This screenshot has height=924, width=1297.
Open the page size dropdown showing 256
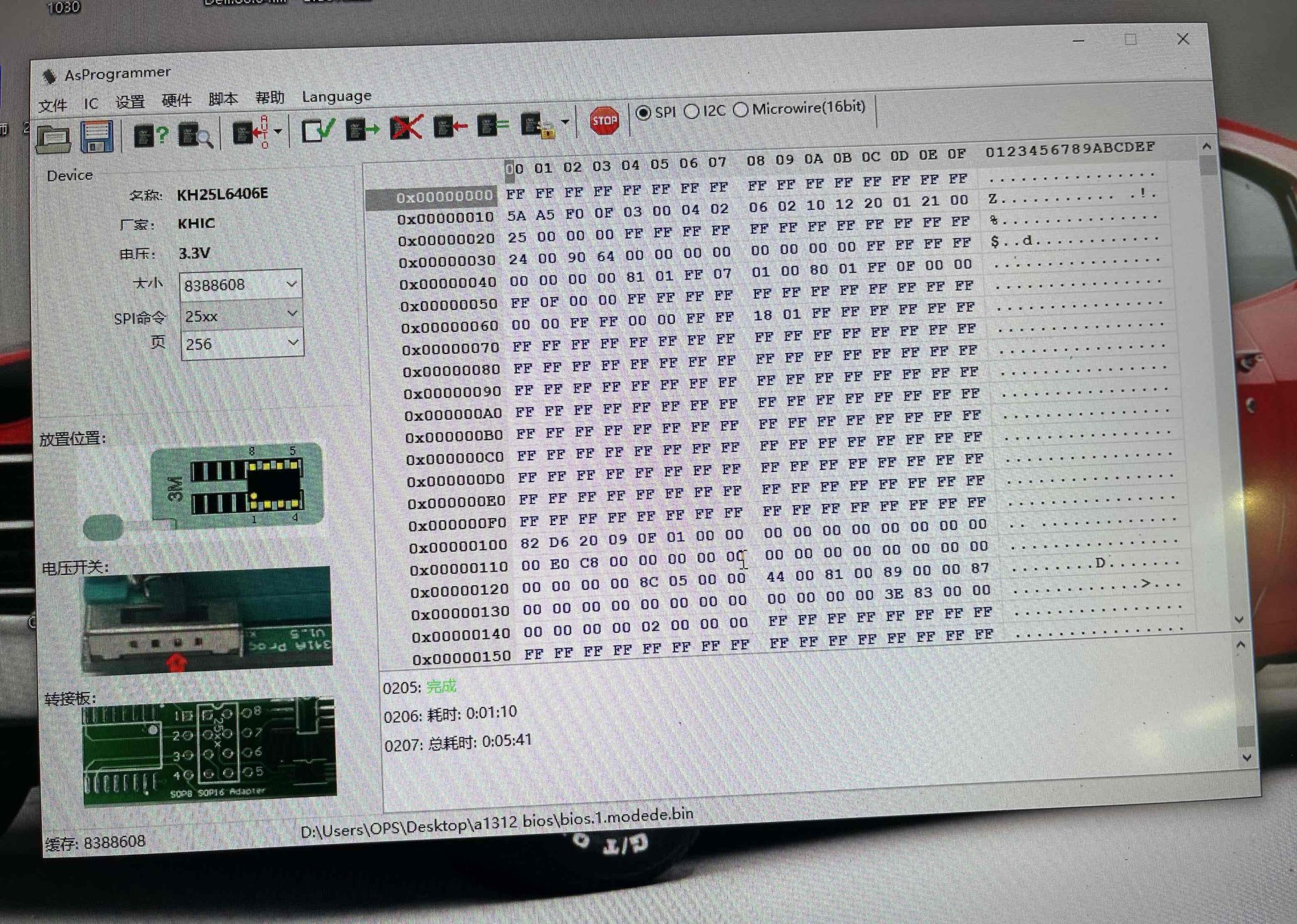point(293,342)
